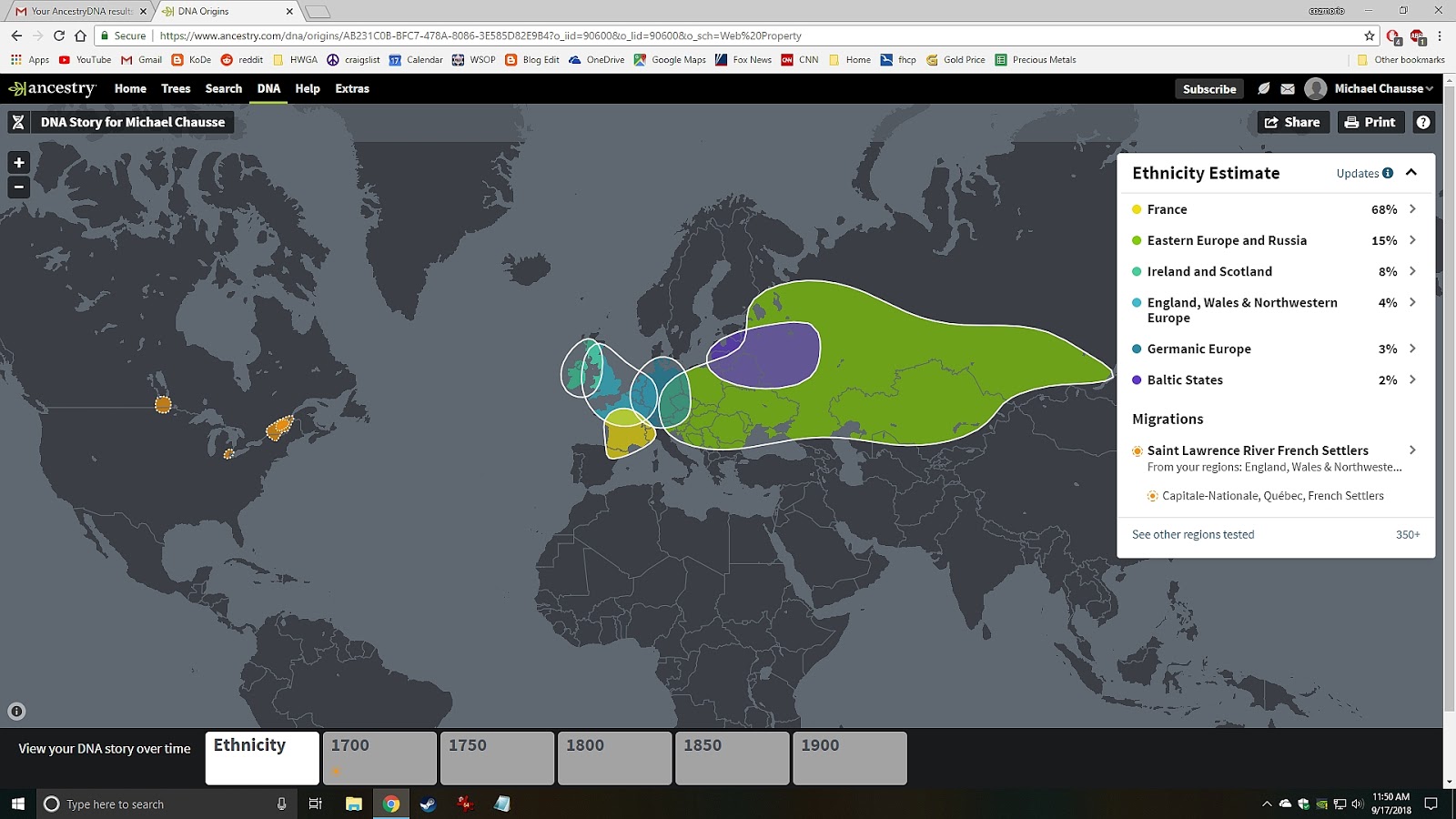The width and height of the screenshot is (1456, 819).
Task: Open the Help menu
Action: pyautogui.click(x=308, y=88)
